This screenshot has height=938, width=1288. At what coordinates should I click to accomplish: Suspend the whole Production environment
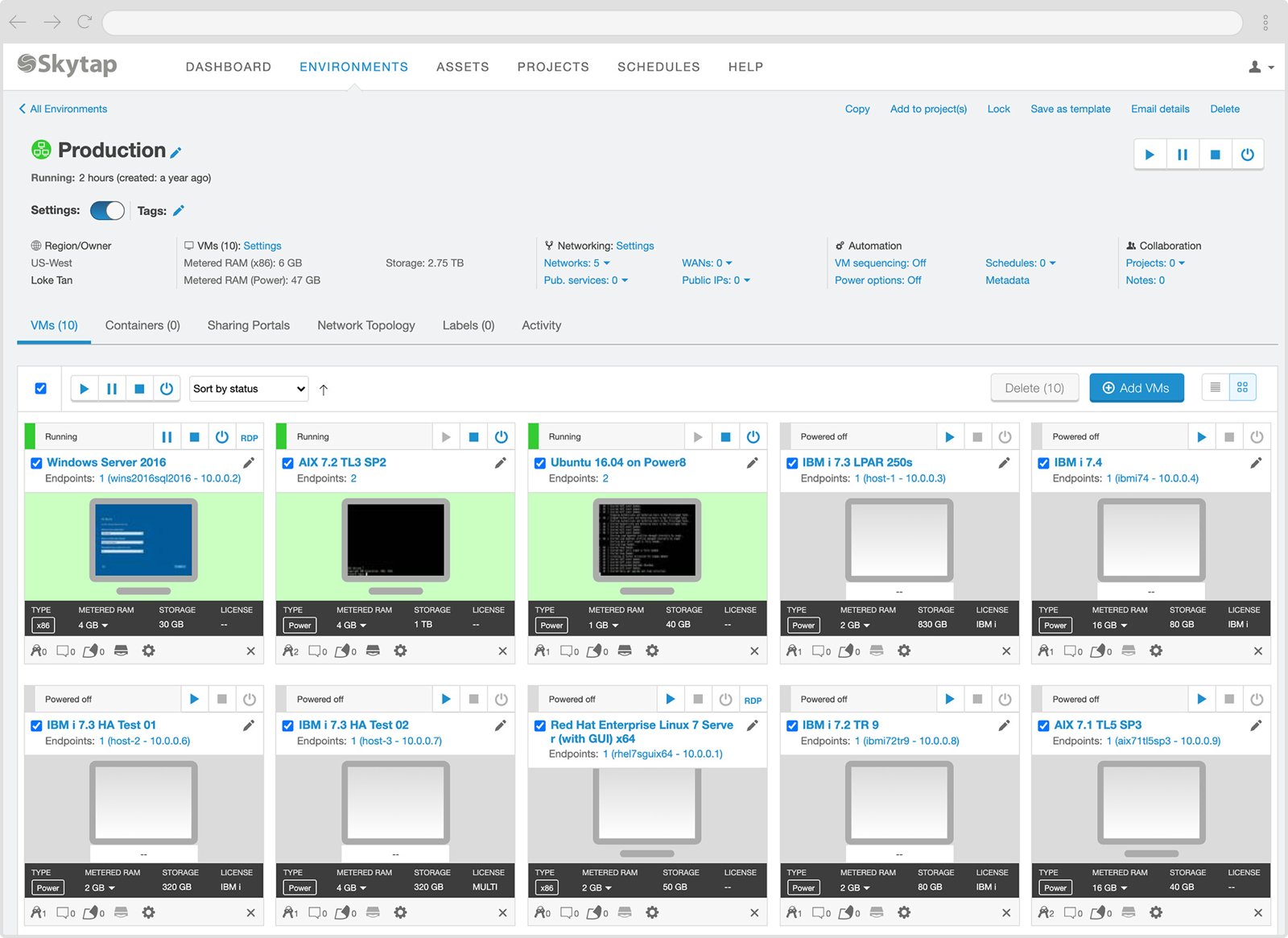(1183, 155)
